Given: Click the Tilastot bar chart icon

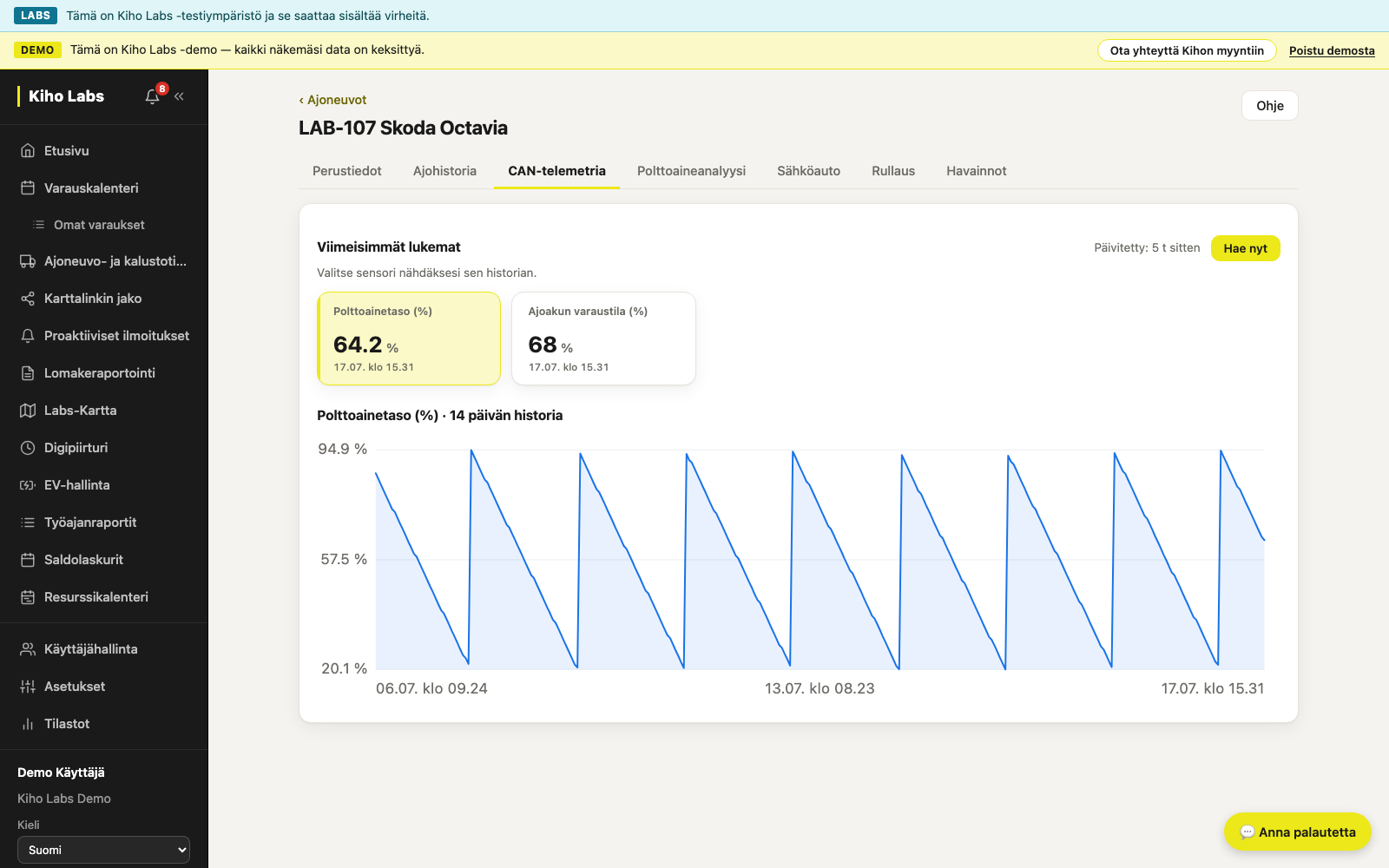Looking at the screenshot, I should (28, 724).
